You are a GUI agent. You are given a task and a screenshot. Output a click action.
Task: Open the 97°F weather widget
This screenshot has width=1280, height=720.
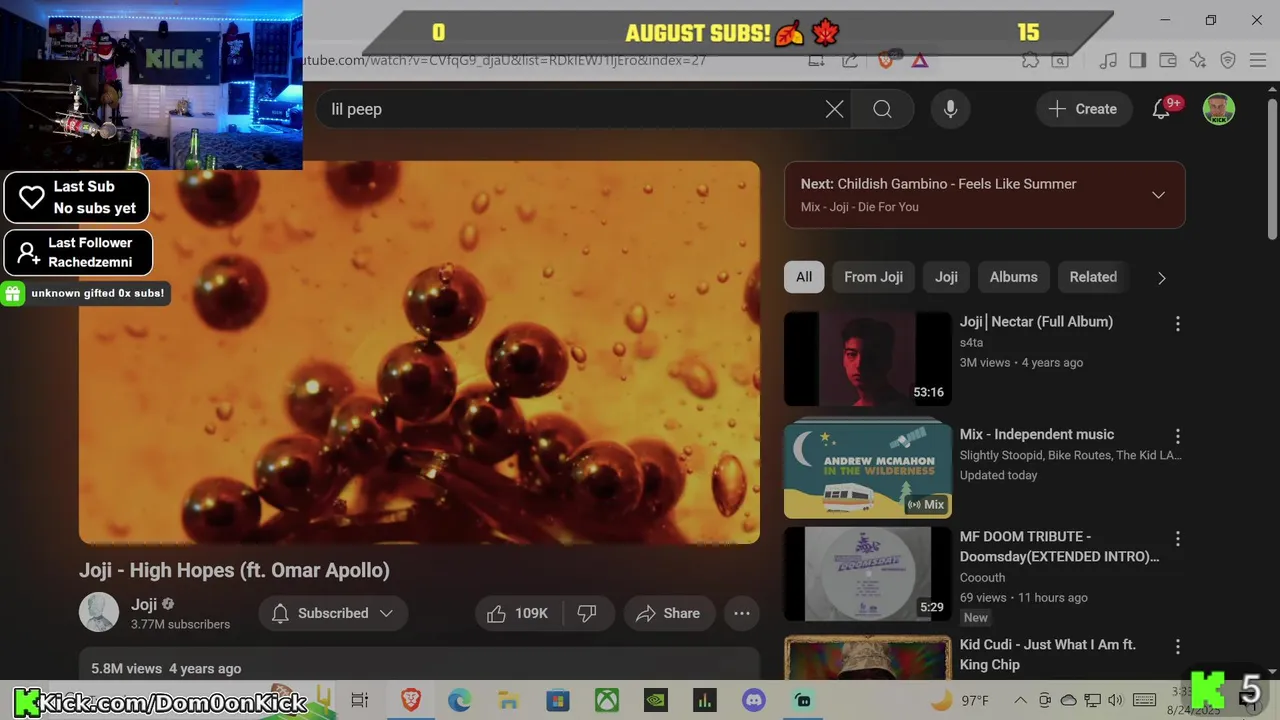[x=960, y=701]
